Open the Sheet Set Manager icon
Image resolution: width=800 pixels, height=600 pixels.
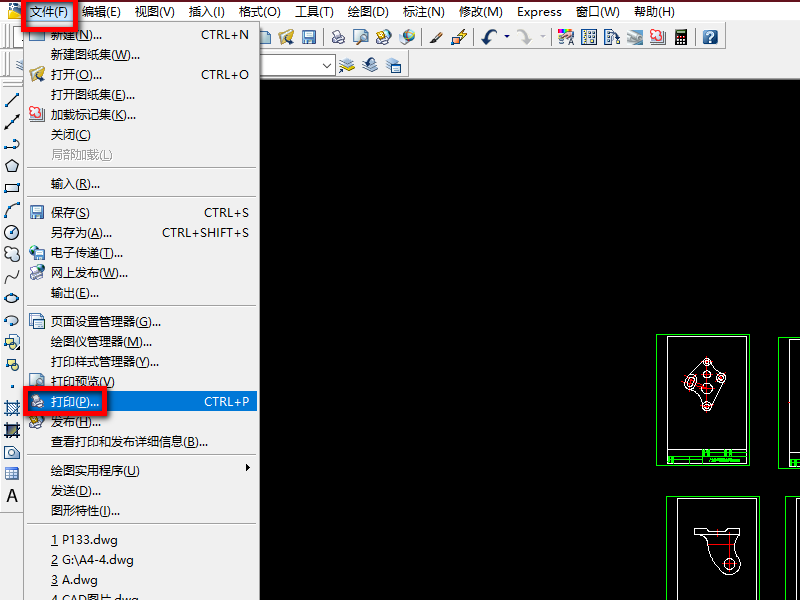pyautogui.click(x=634, y=37)
